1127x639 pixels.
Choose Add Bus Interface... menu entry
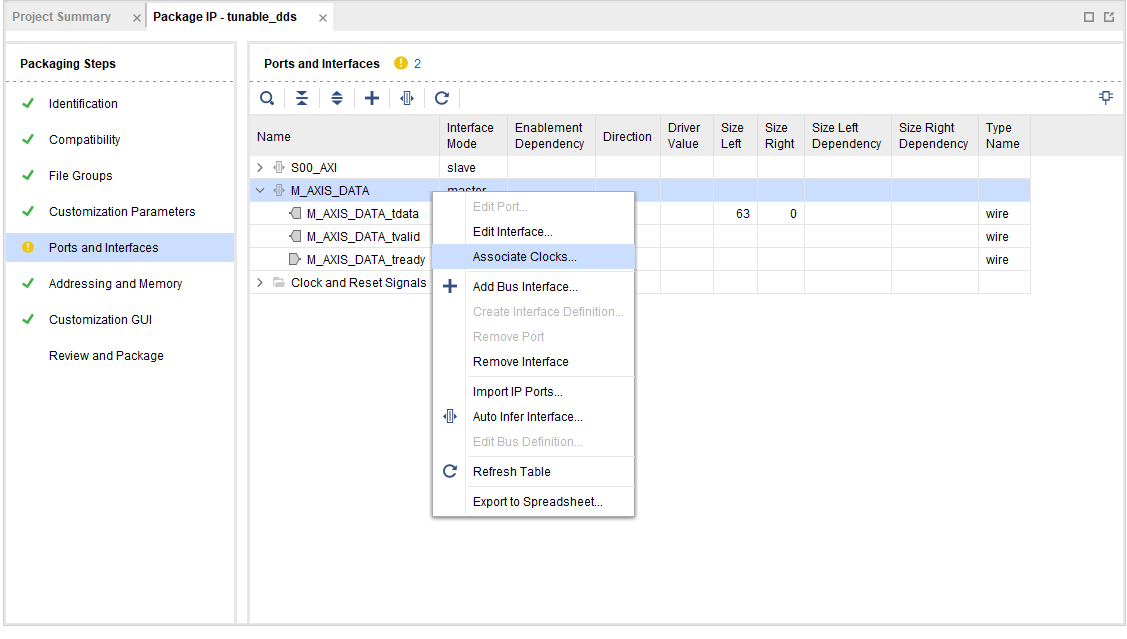click(x=533, y=287)
